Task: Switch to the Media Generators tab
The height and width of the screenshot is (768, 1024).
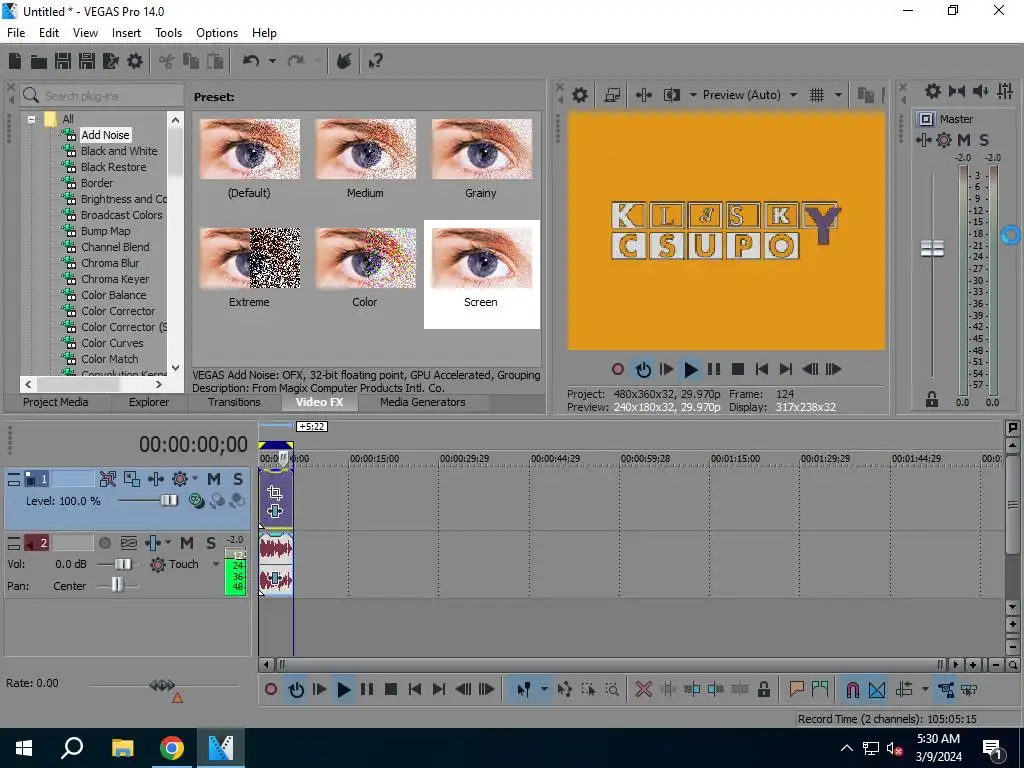Action: coord(423,402)
